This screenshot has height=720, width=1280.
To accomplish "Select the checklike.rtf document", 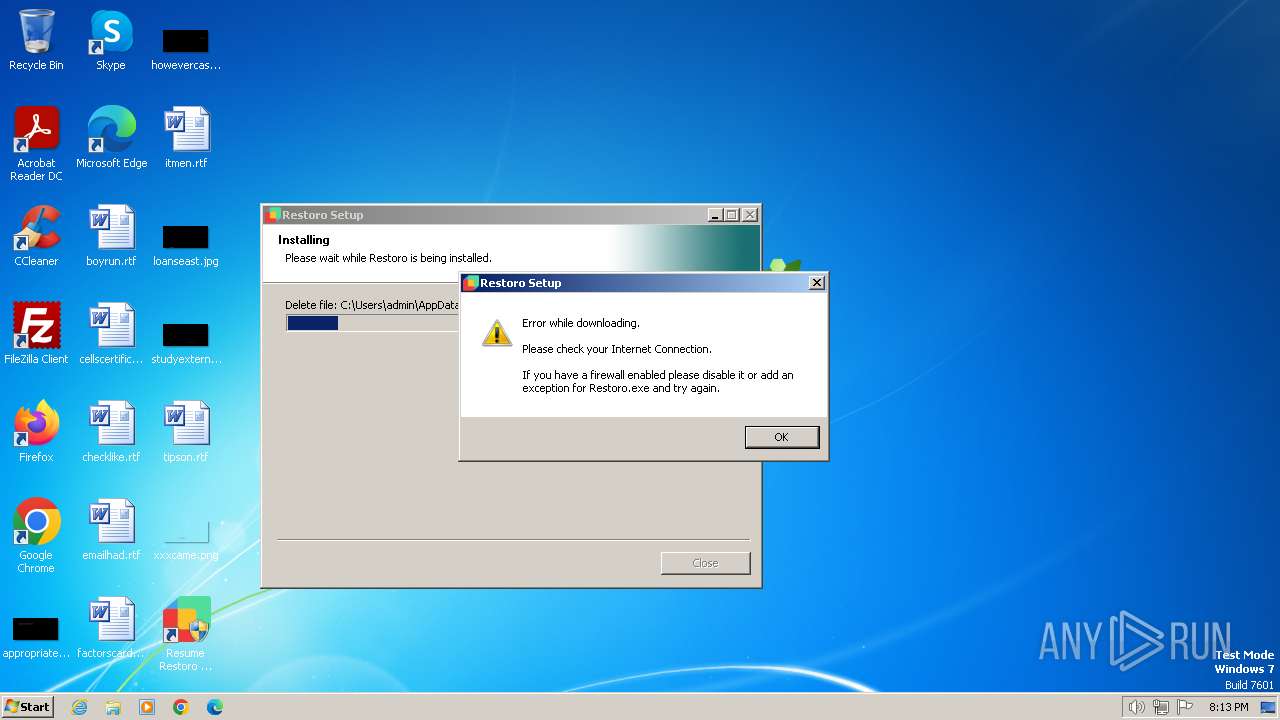I will click(x=111, y=432).
